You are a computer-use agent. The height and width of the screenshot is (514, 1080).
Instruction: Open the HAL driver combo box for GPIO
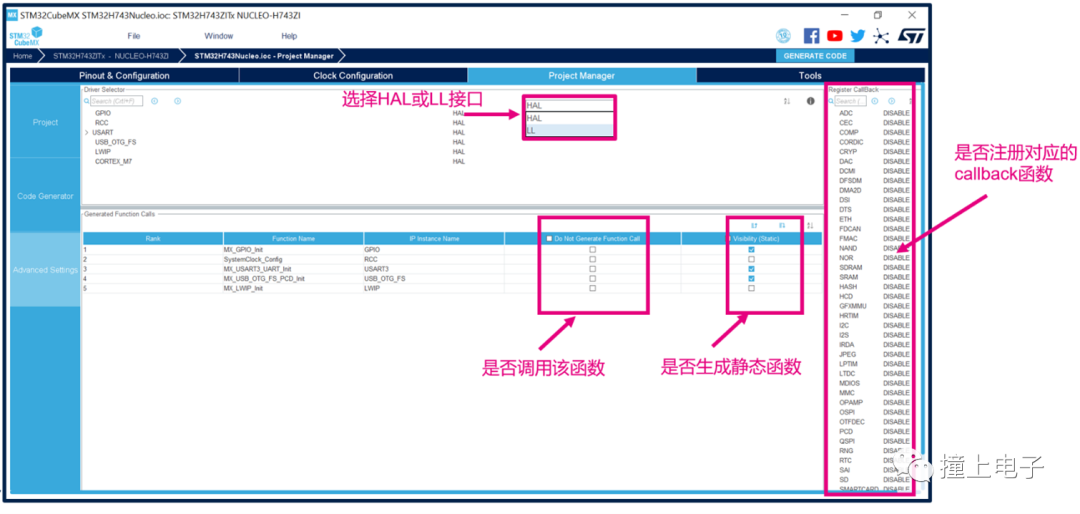(568, 106)
